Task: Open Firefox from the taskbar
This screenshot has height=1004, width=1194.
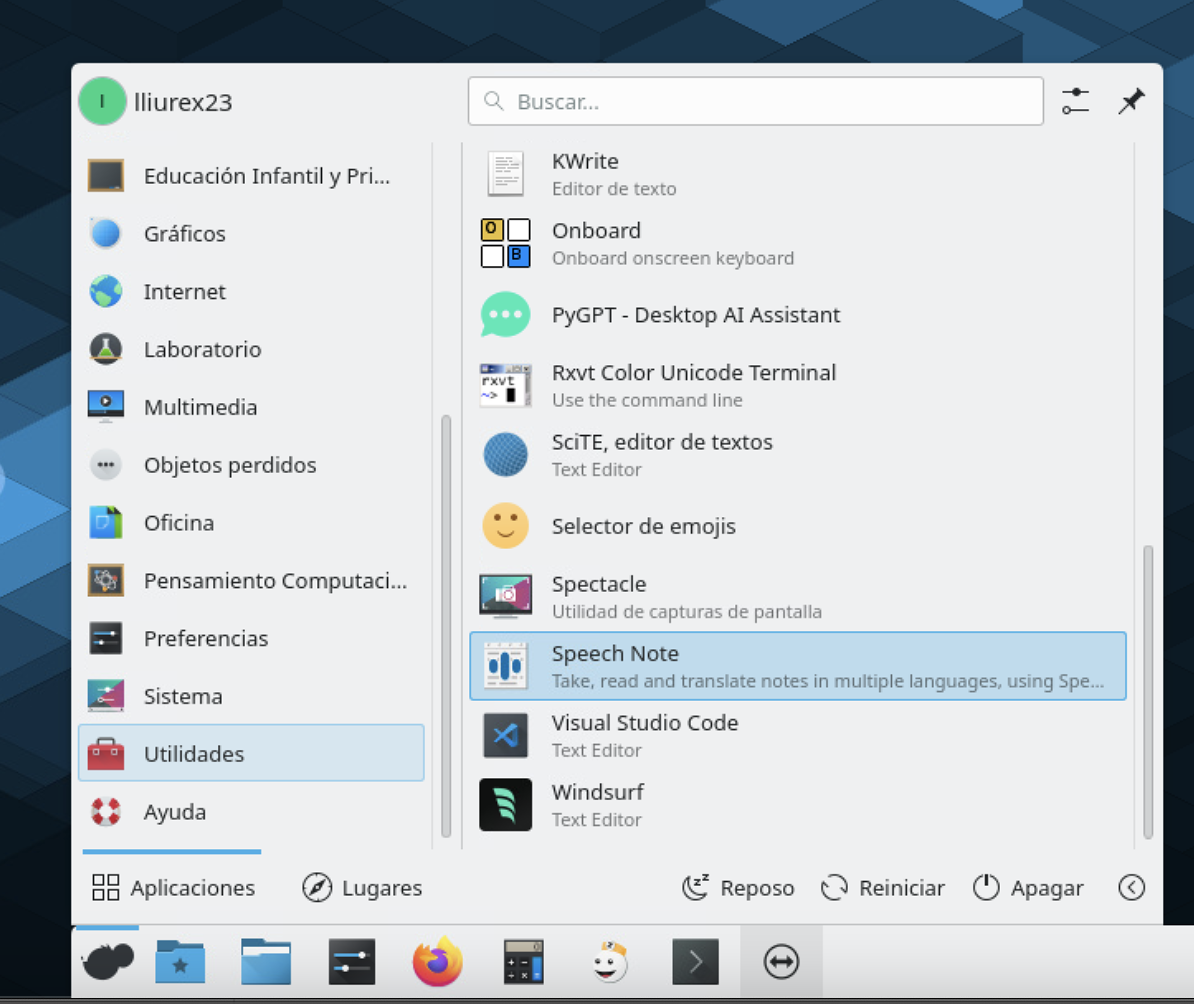Action: 437,962
